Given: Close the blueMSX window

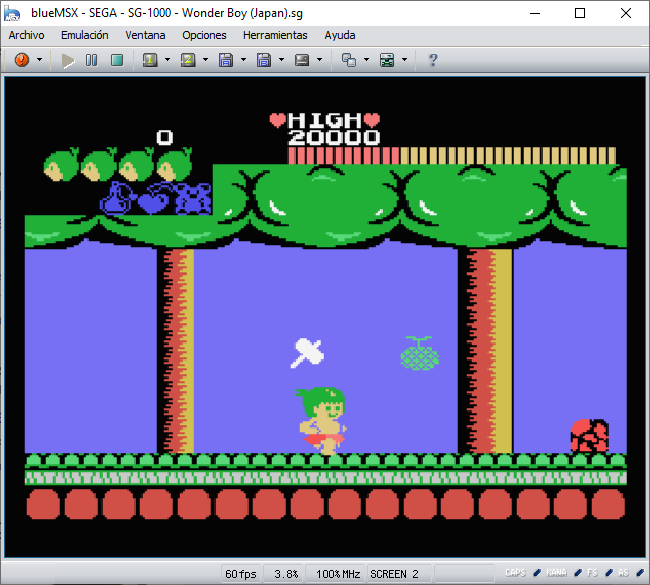Looking at the screenshot, I should coord(626,13).
